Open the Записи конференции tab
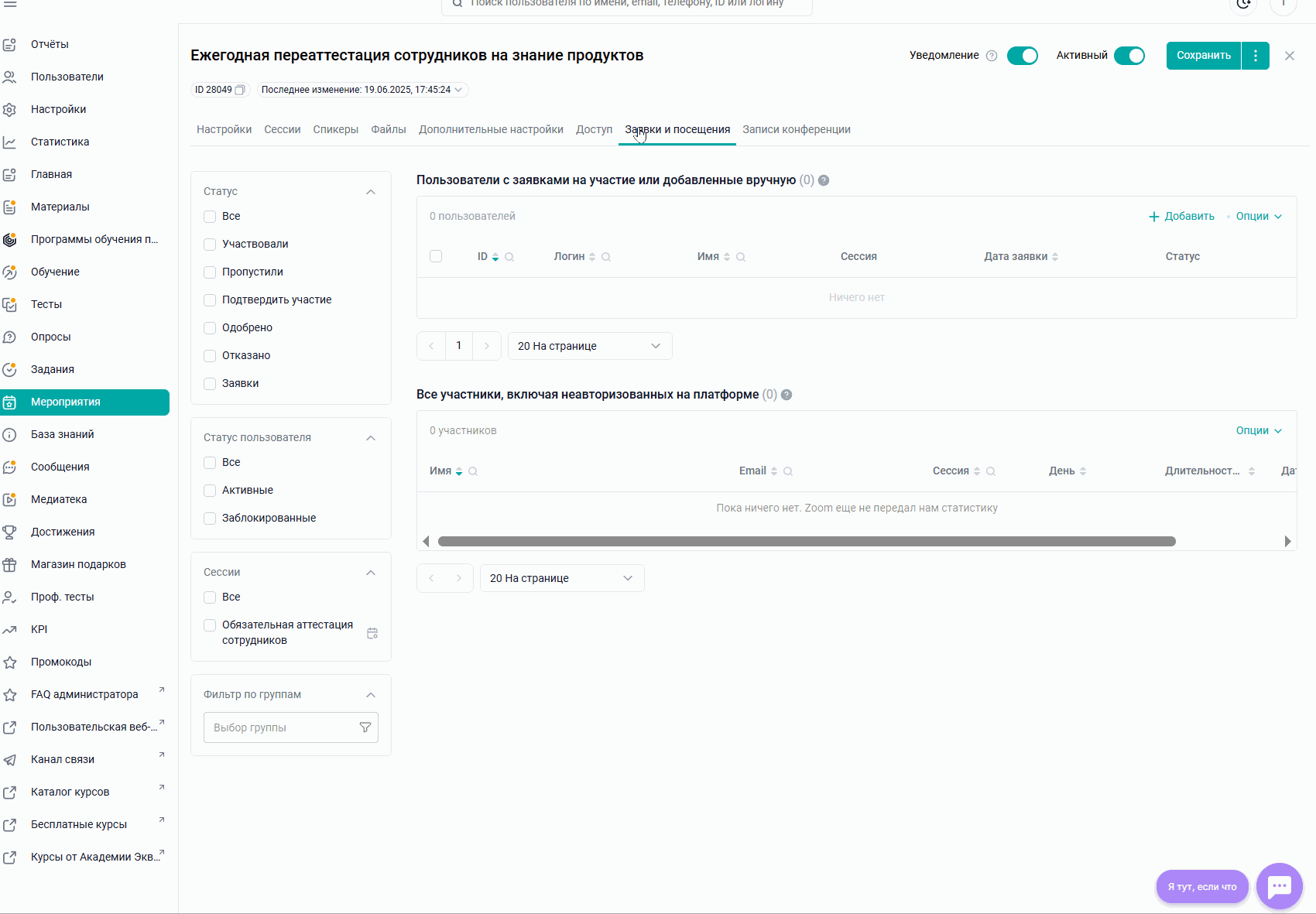 pos(797,129)
